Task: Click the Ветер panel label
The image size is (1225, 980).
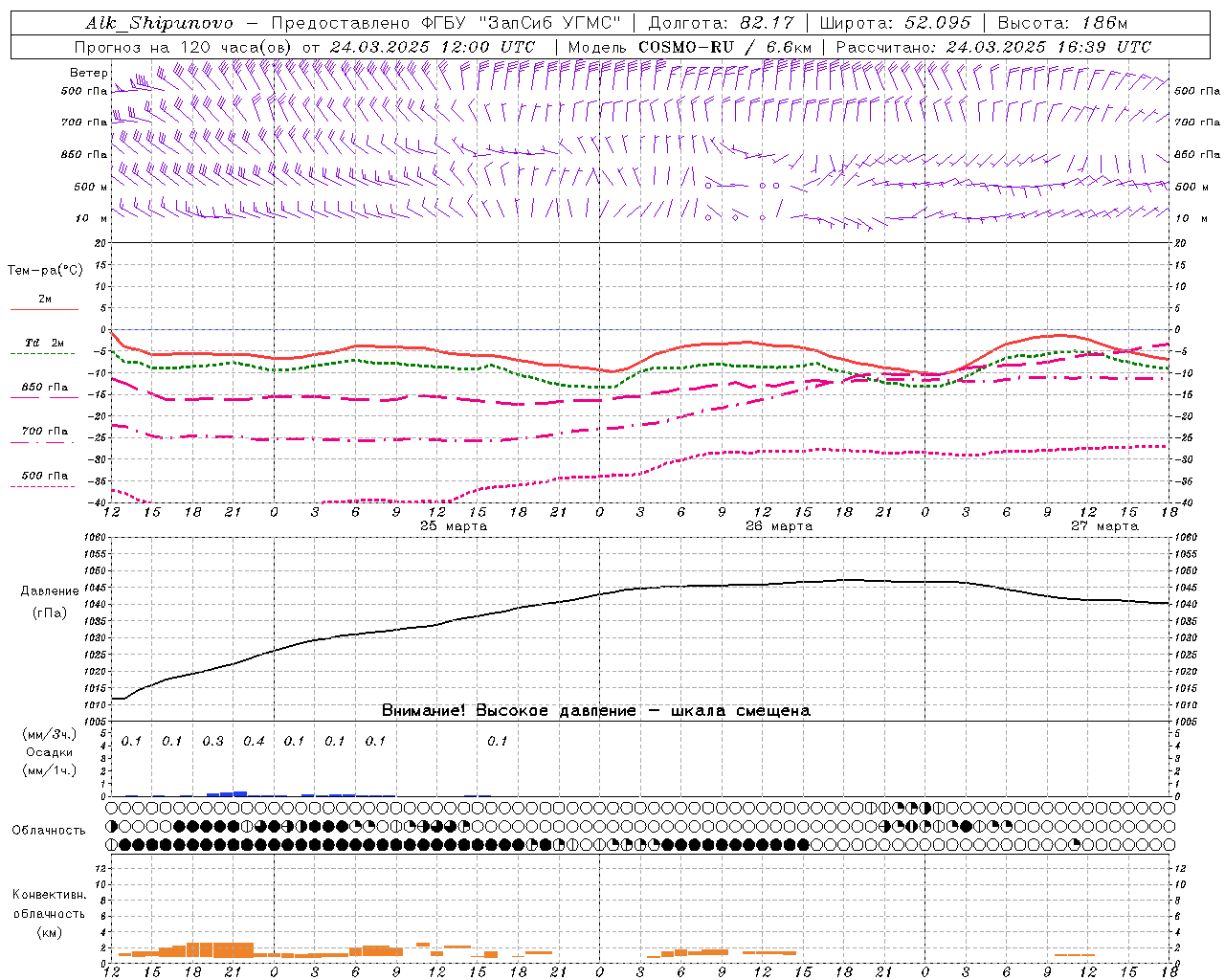Action: [88, 73]
